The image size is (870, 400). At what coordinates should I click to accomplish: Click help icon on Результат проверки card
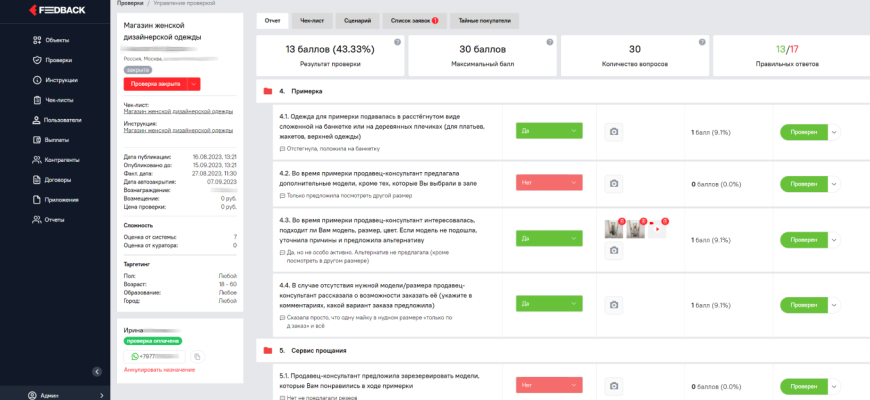397,42
